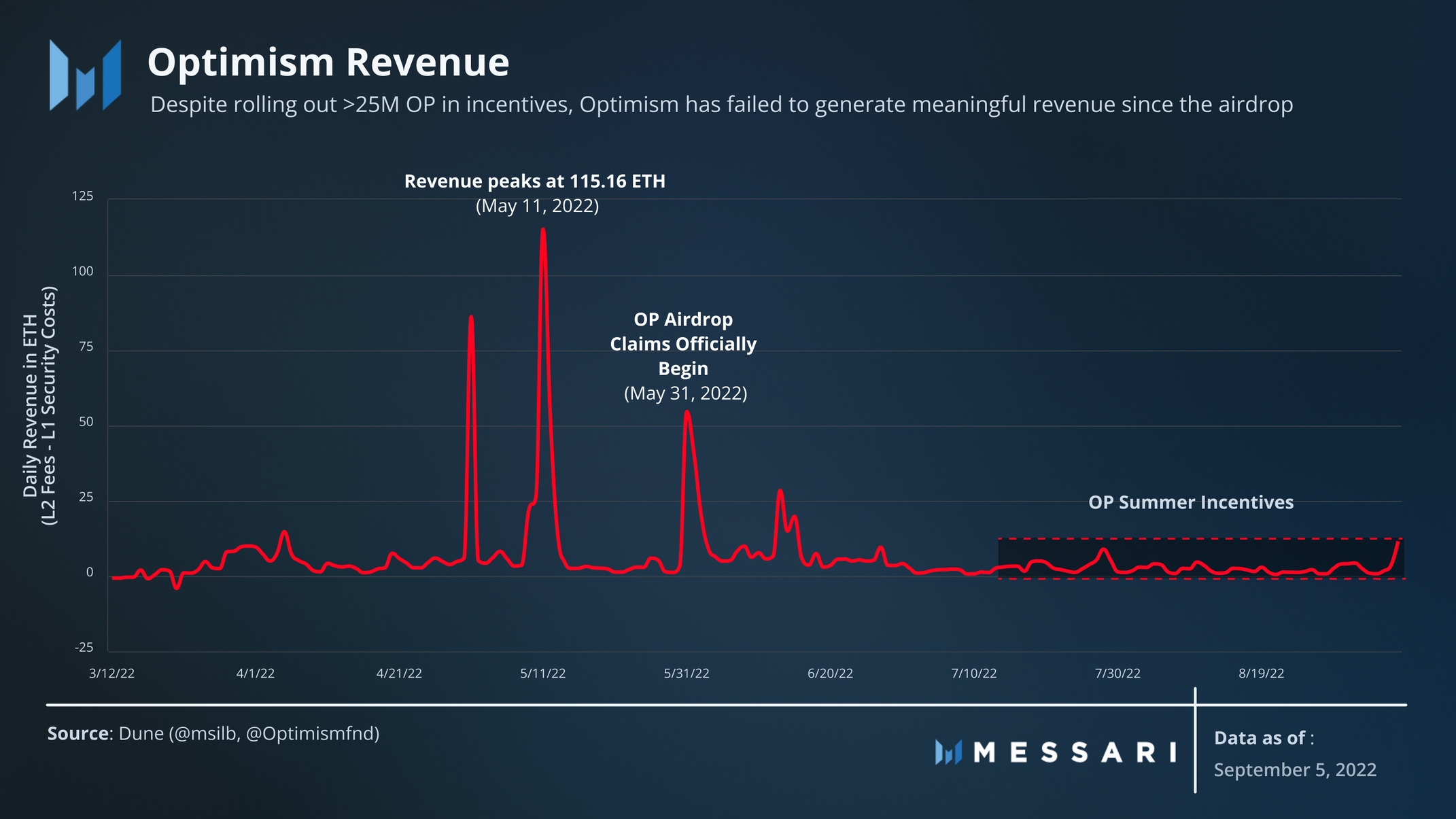Click the OP Airdrop Claims Officially Begin label
1456x819 pixels.
point(683,344)
